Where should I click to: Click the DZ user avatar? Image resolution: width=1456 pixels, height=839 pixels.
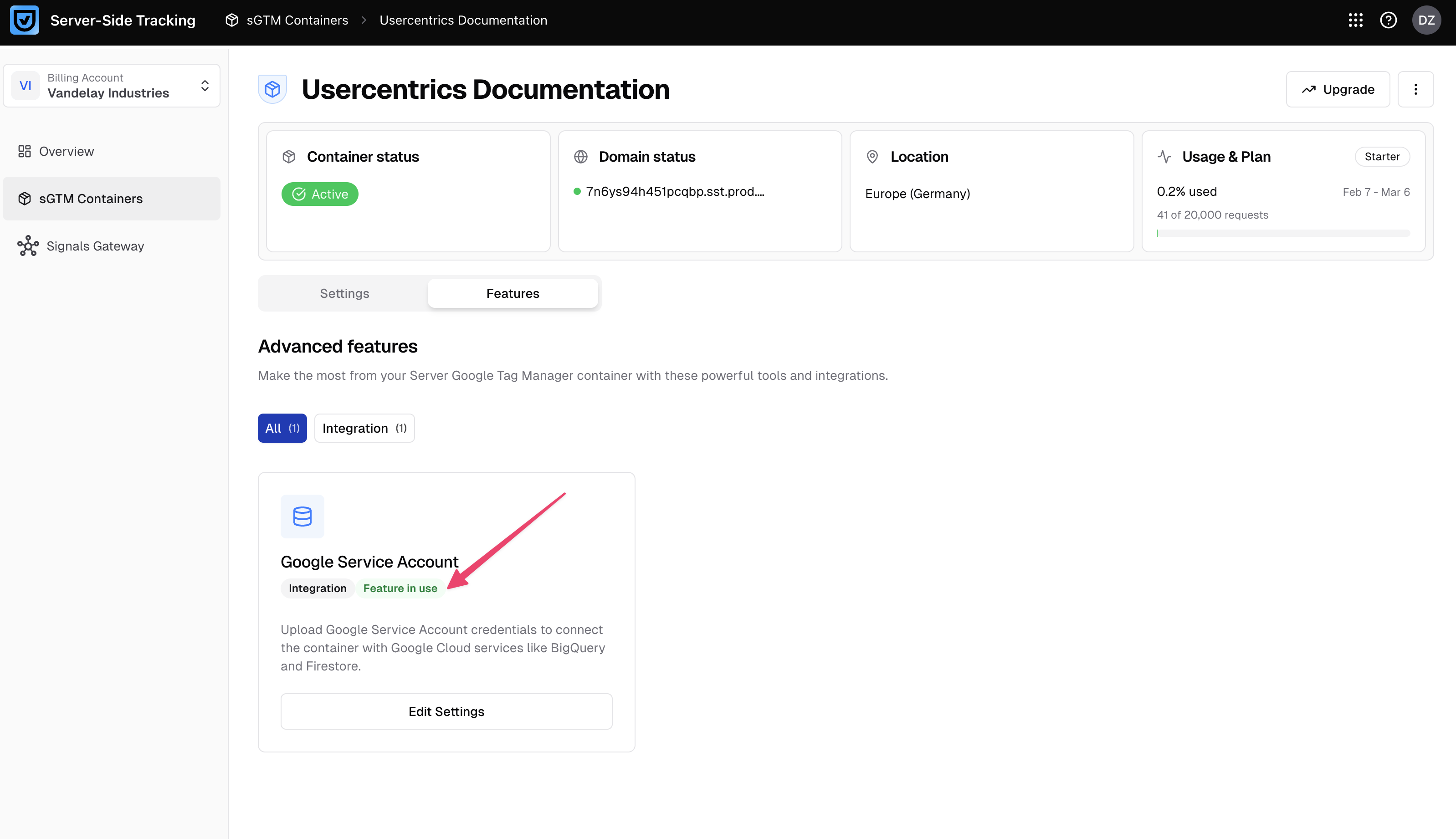coord(1426,20)
